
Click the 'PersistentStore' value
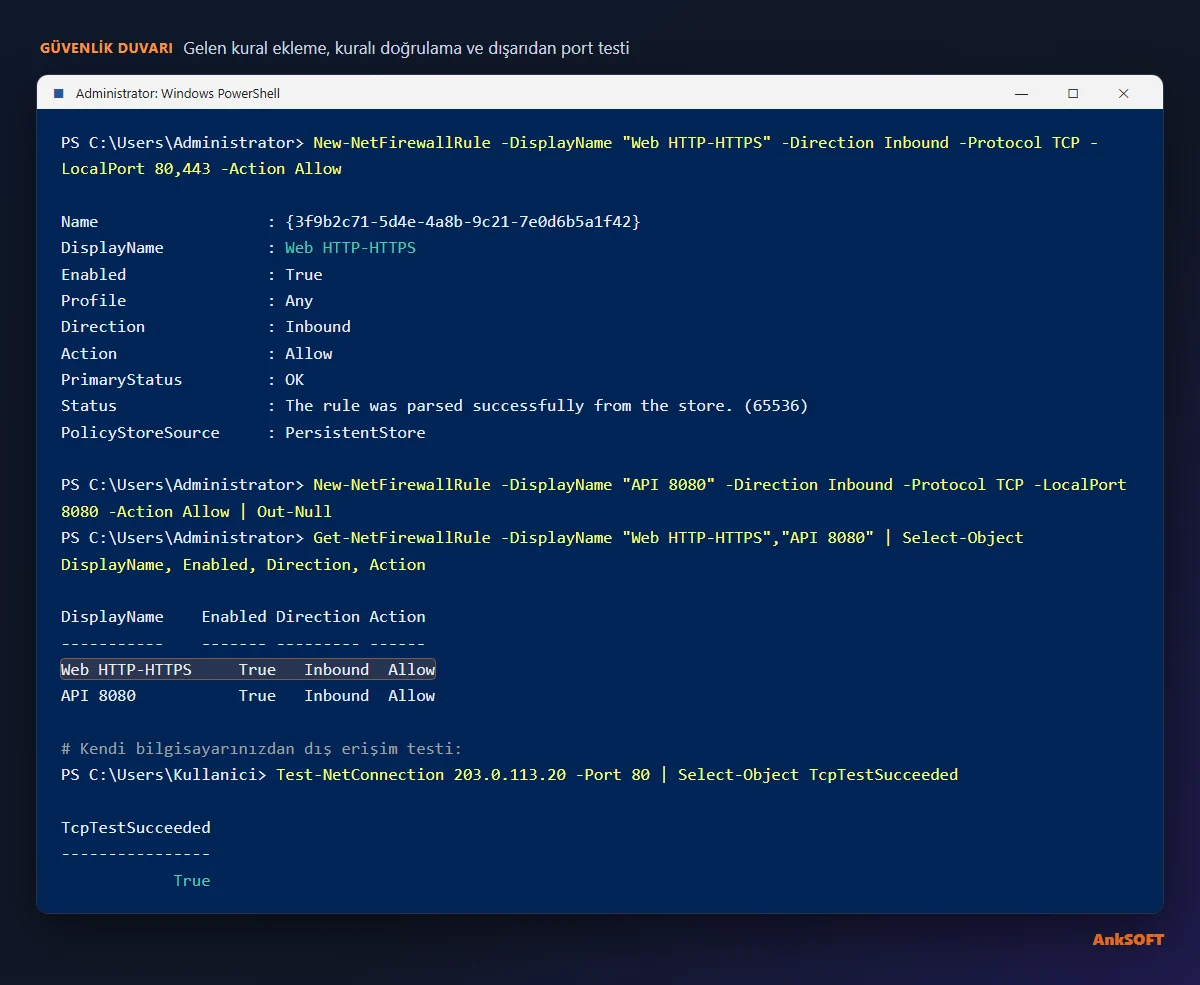click(355, 433)
